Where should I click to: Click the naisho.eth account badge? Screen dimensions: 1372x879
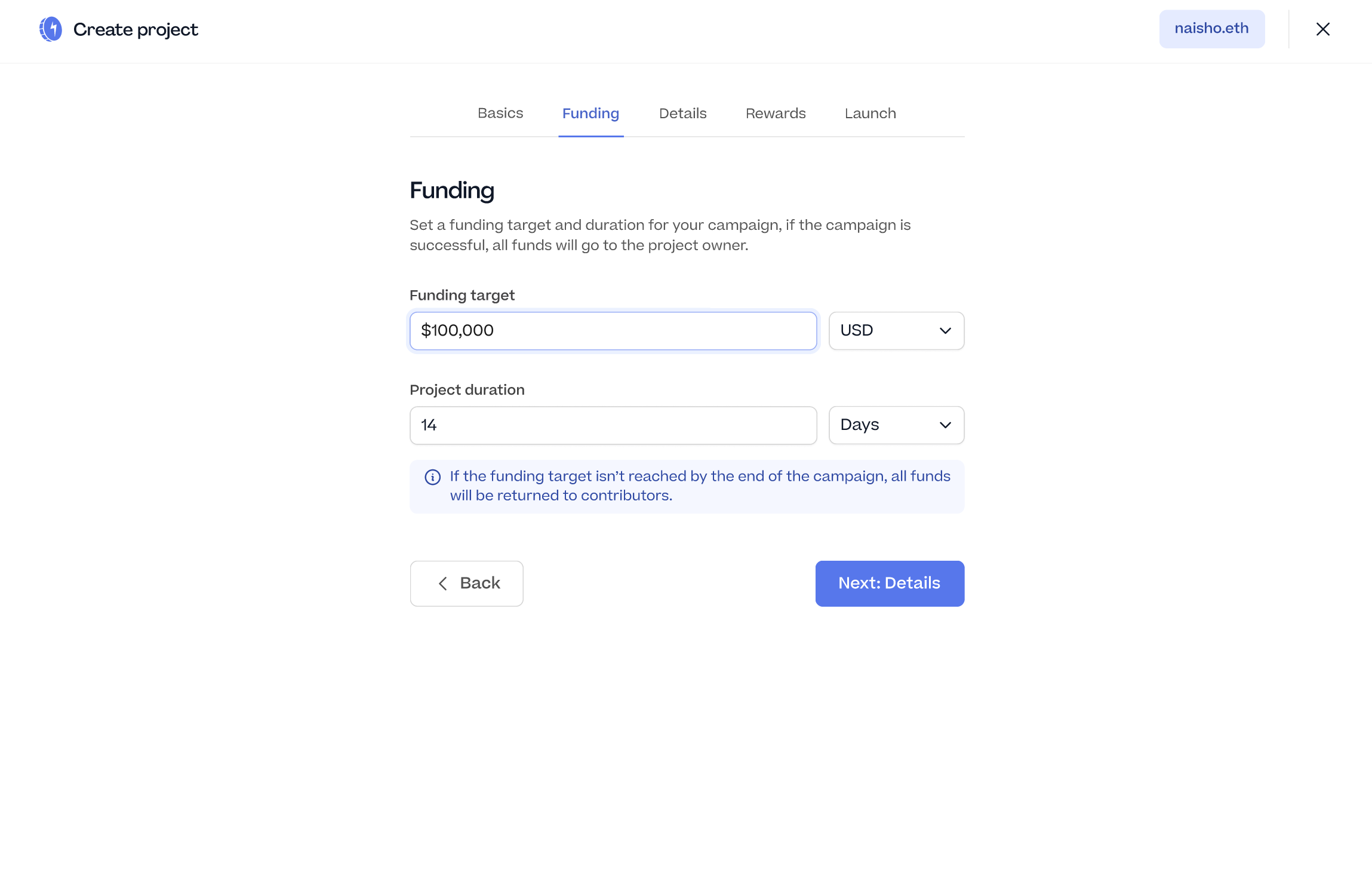[1211, 28]
